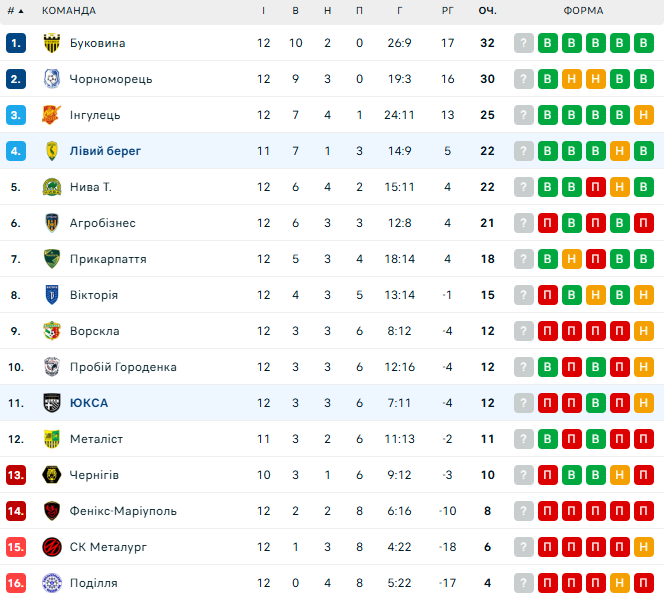The height and width of the screenshot is (599, 664).
Task: Click the Фенікс-Маріуполь club crest
Action: pyautogui.click(x=52, y=511)
